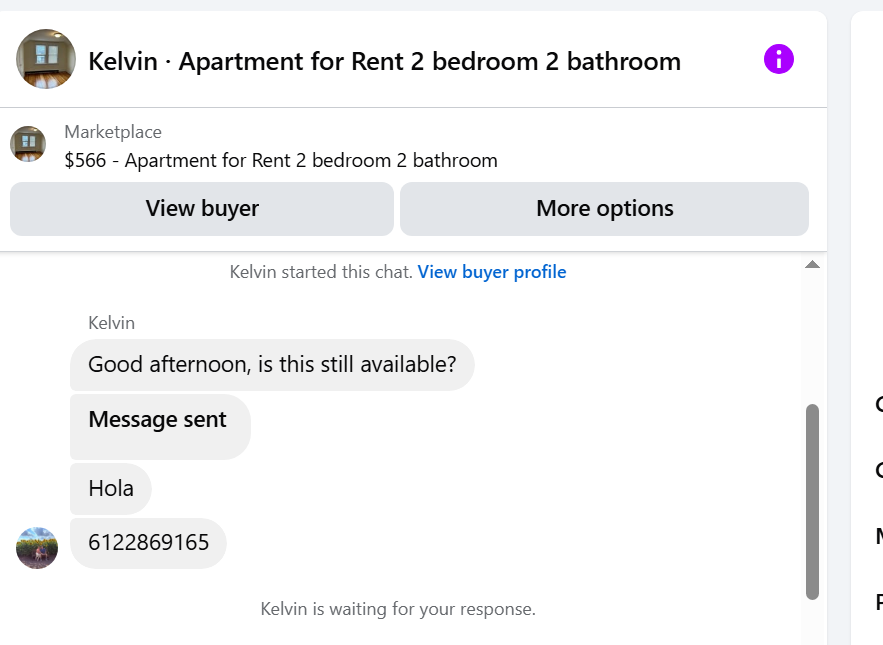883x645 pixels.
Task: Click the 6122869165 phone number message
Action: (149, 543)
